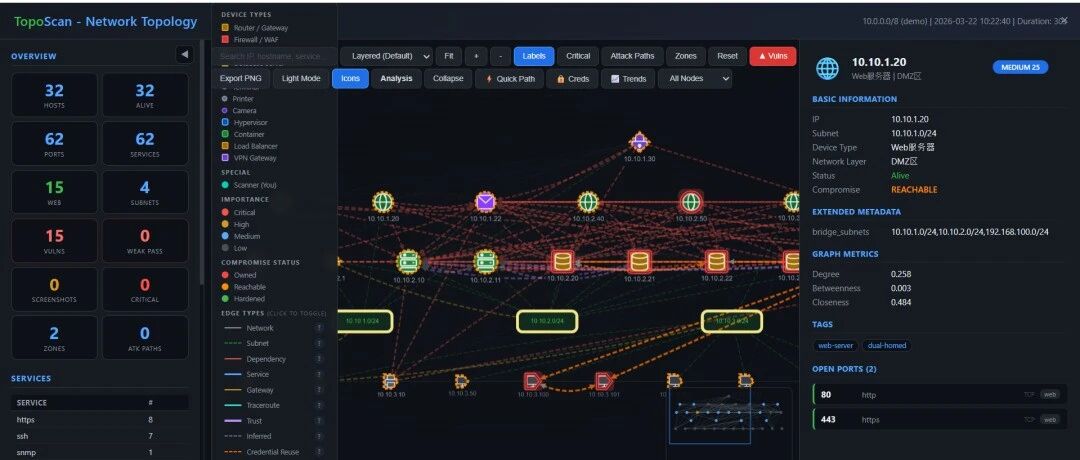Image resolution: width=1080 pixels, height=460 pixels.
Task: Click the search IP, hostname field
Action: tap(276, 56)
